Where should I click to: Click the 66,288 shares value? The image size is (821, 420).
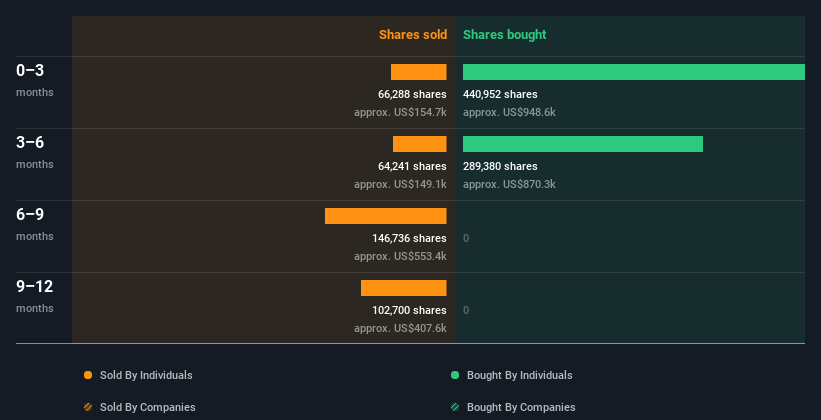413,95
